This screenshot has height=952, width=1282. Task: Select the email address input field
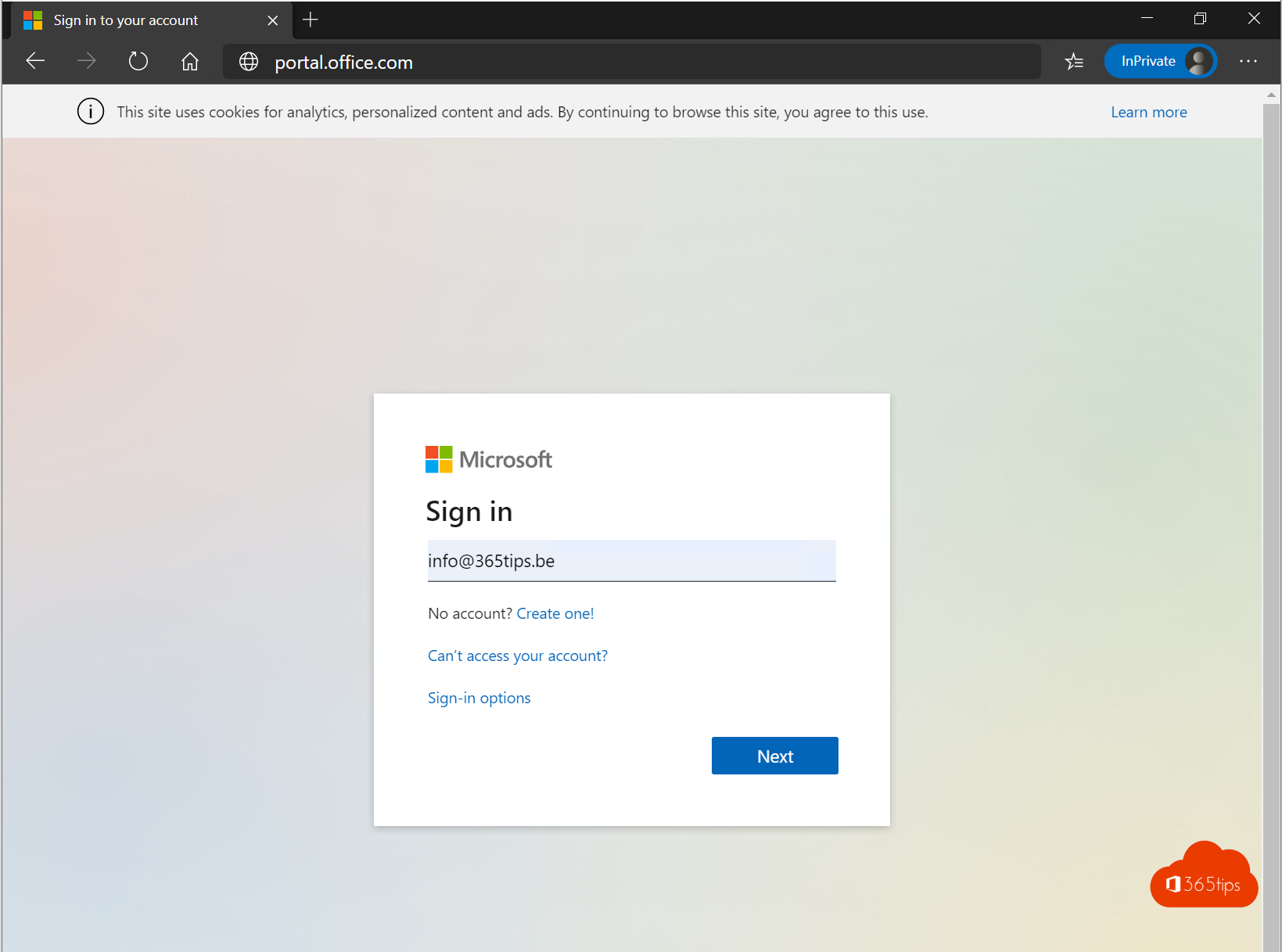click(630, 561)
